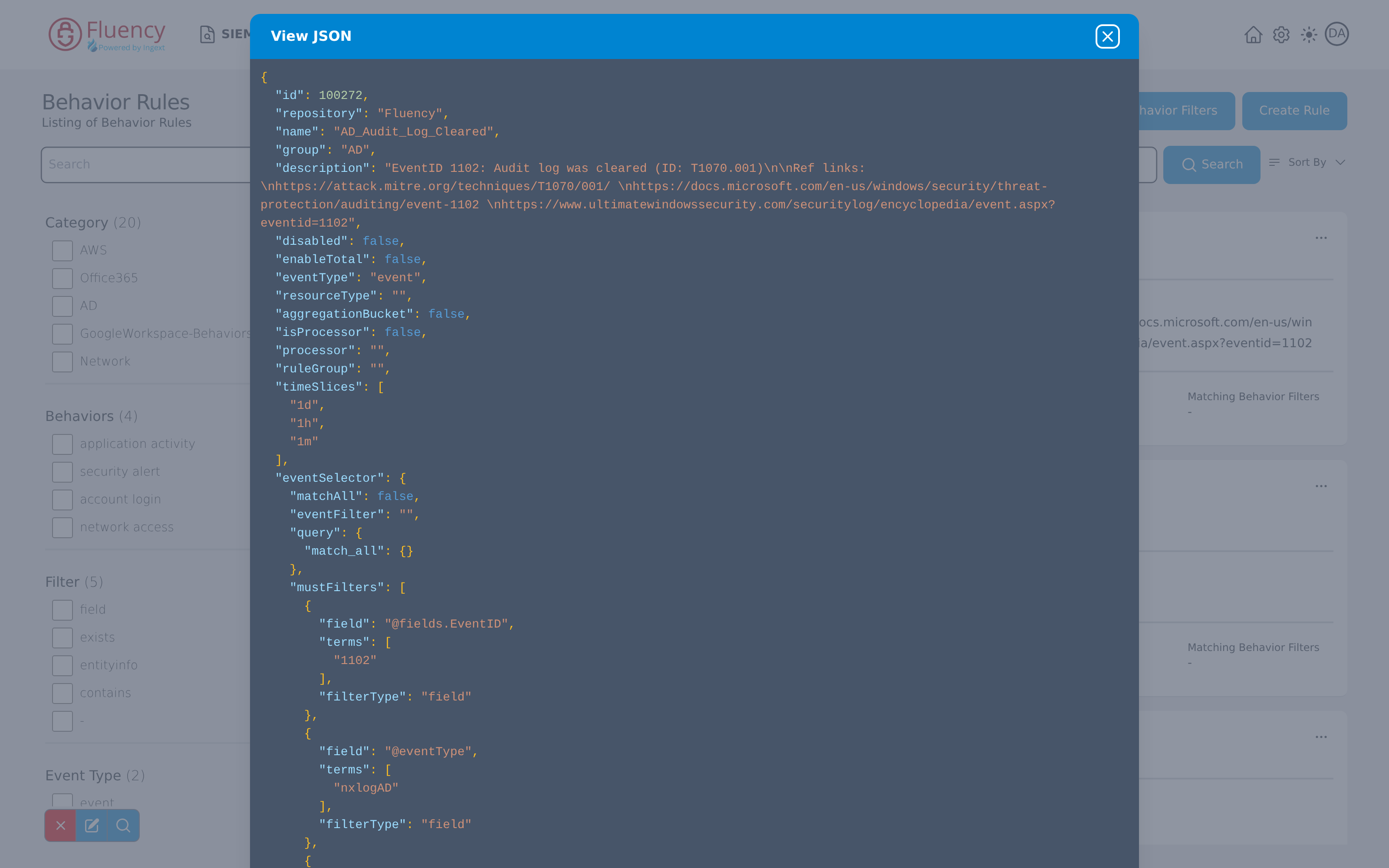Check the security alert checkbox
This screenshot has height=868, width=1389.
click(63, 472)
